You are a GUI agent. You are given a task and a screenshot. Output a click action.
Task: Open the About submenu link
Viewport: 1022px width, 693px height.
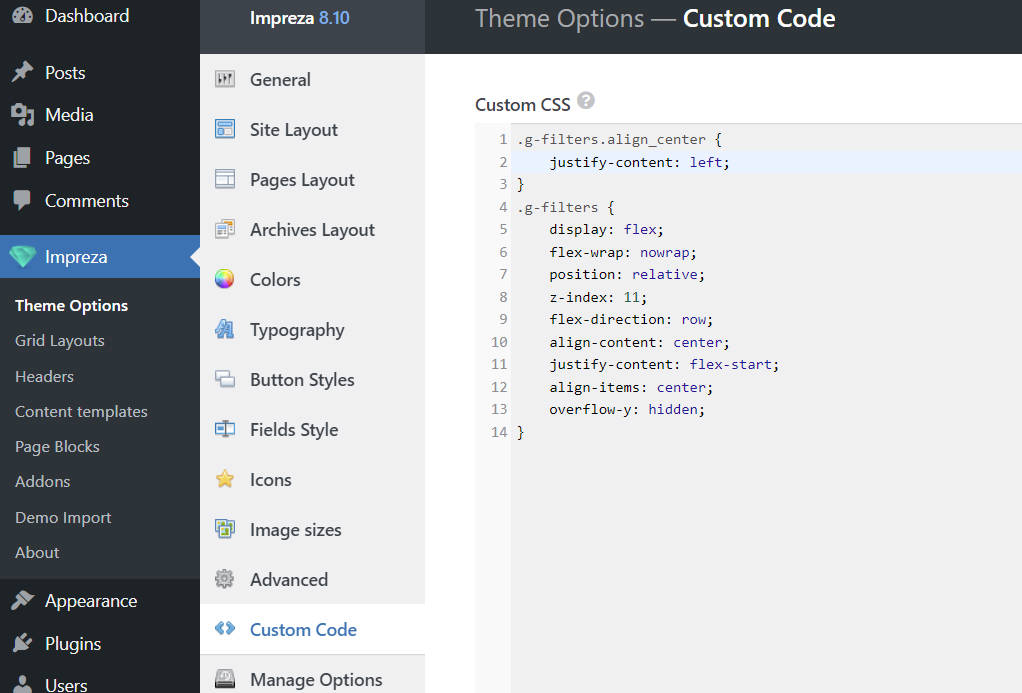[37, 552]
